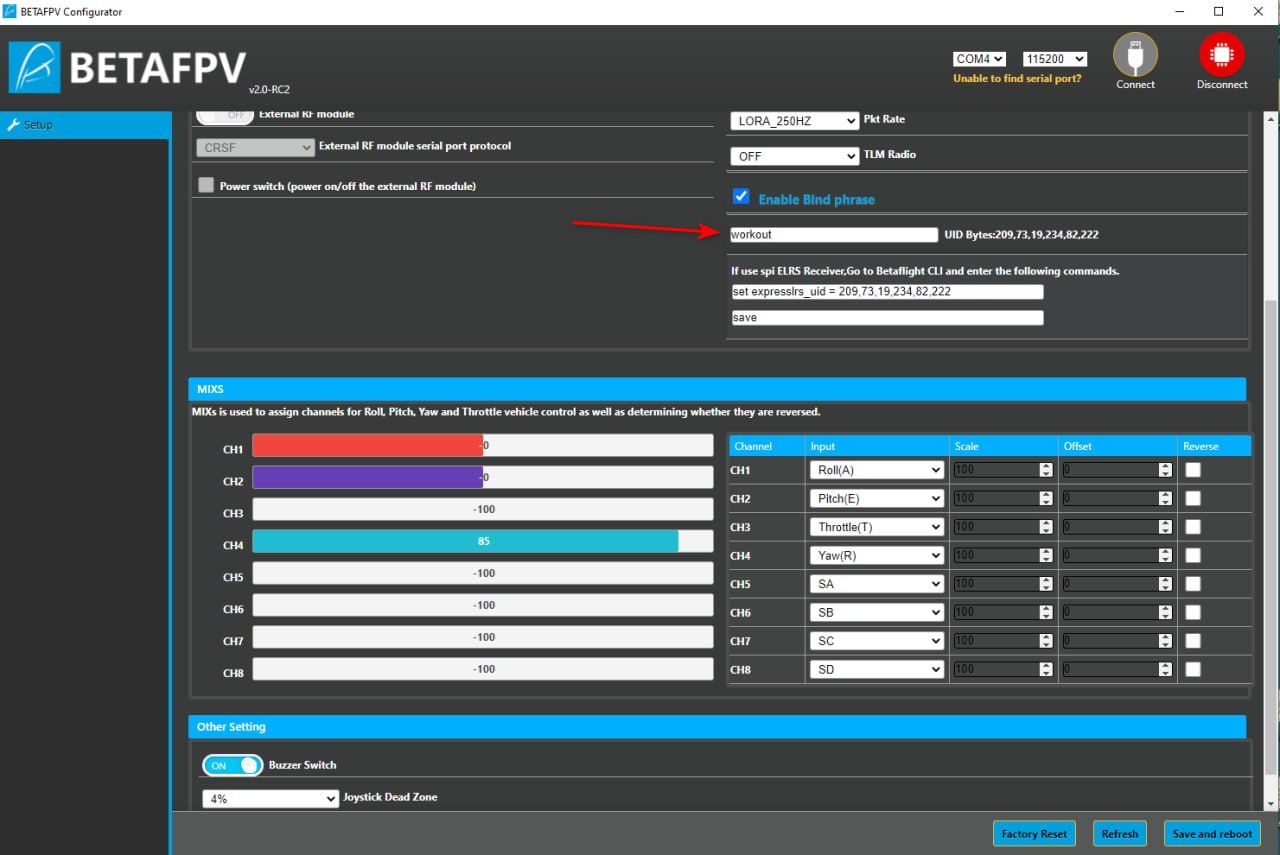Click the Setup wrench icon
1280x855 pixels.
click(13, 125)
